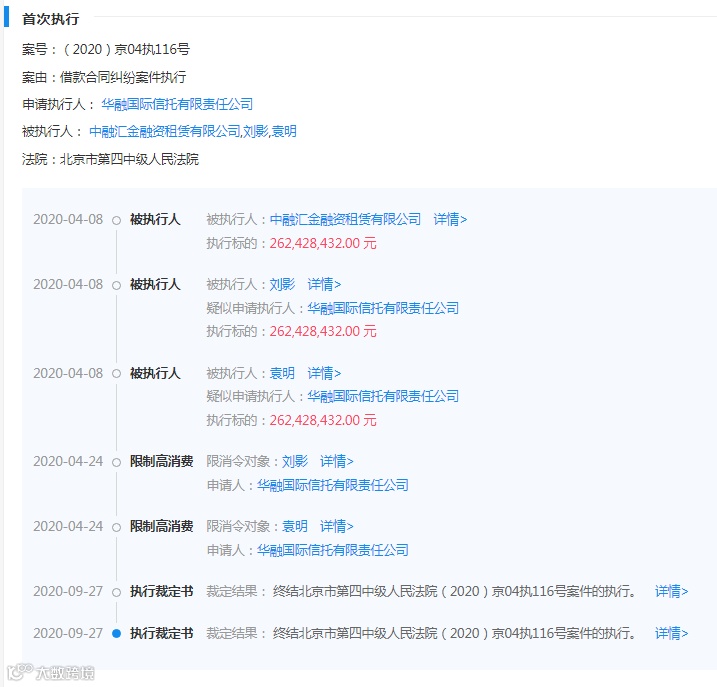Screen dimensions: 717x687
Task: Open 申请人 华融国际信托 link under 限消令对象 袁明
Action: [x=333, y=550]
